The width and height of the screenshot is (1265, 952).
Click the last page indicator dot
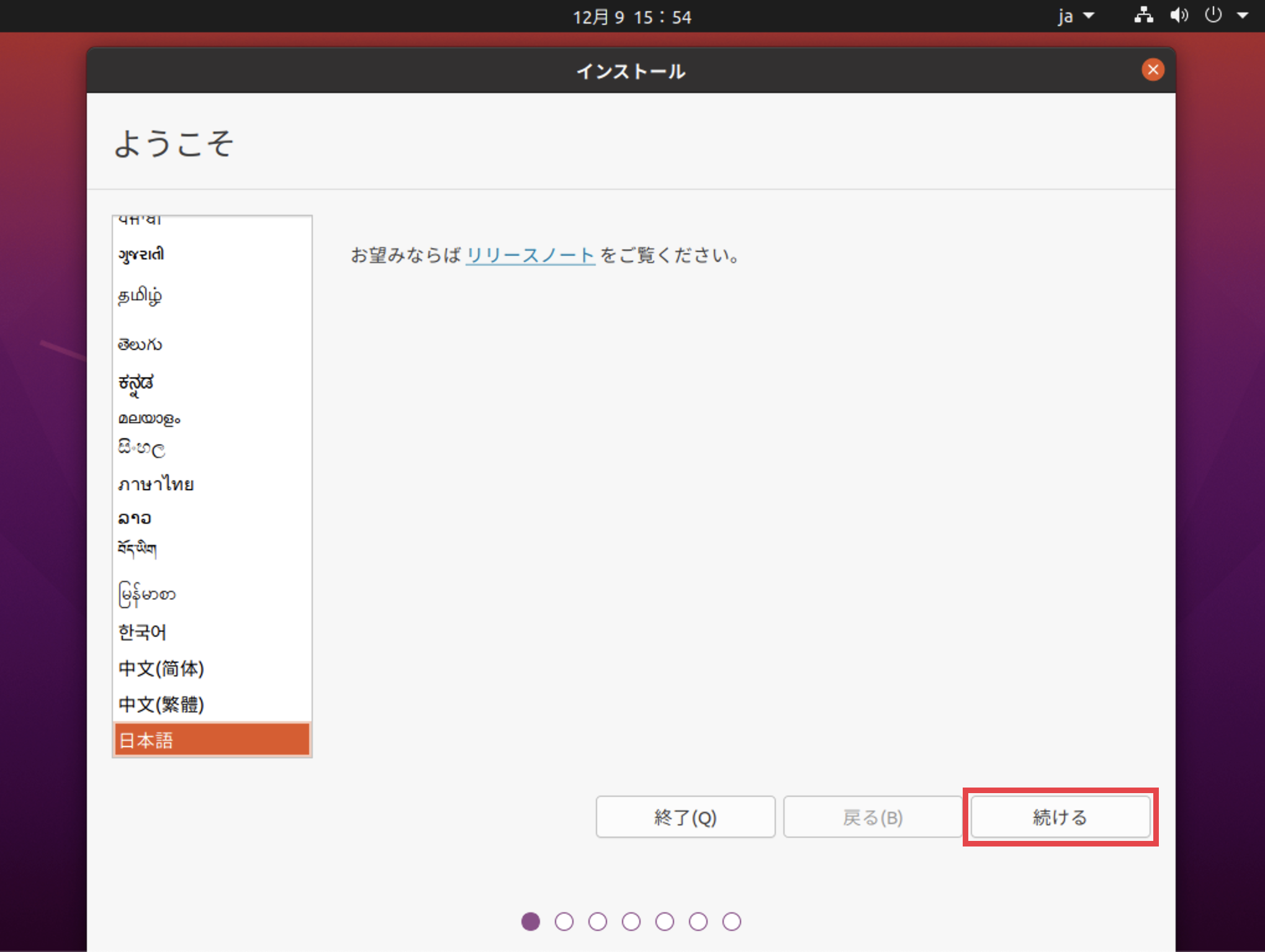click(733, 922)
